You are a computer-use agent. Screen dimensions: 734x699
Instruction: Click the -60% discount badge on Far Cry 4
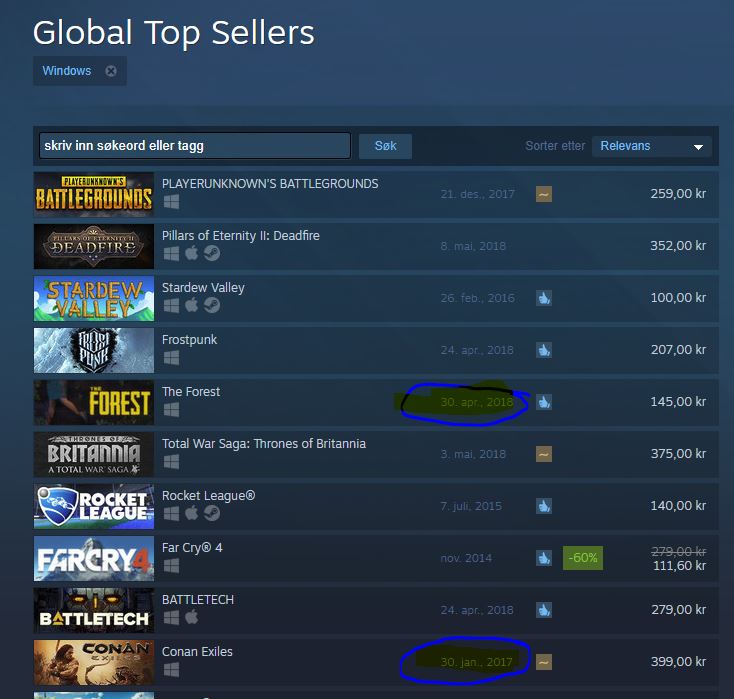pos(582,558)
